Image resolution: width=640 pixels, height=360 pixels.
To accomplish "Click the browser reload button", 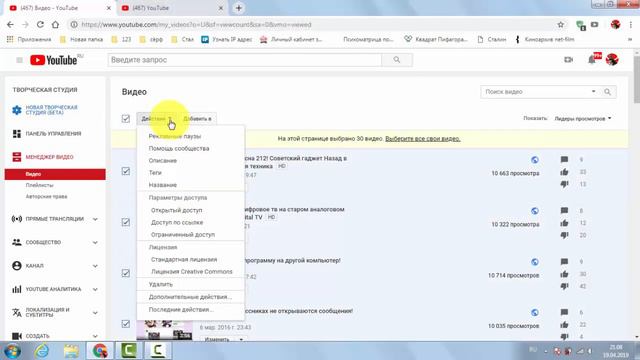I will (40, 24).
